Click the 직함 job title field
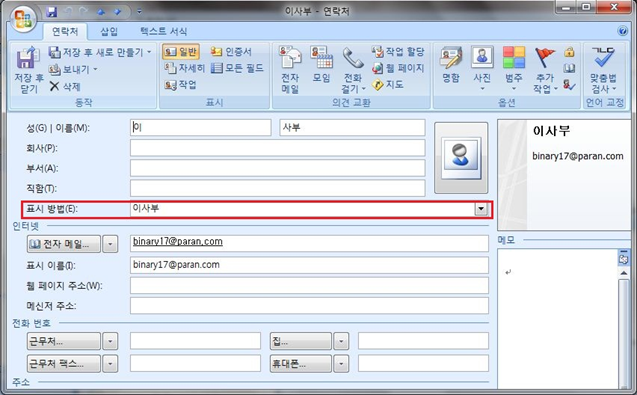This screenshot has height=395, width=637. [x=277, y=189]
